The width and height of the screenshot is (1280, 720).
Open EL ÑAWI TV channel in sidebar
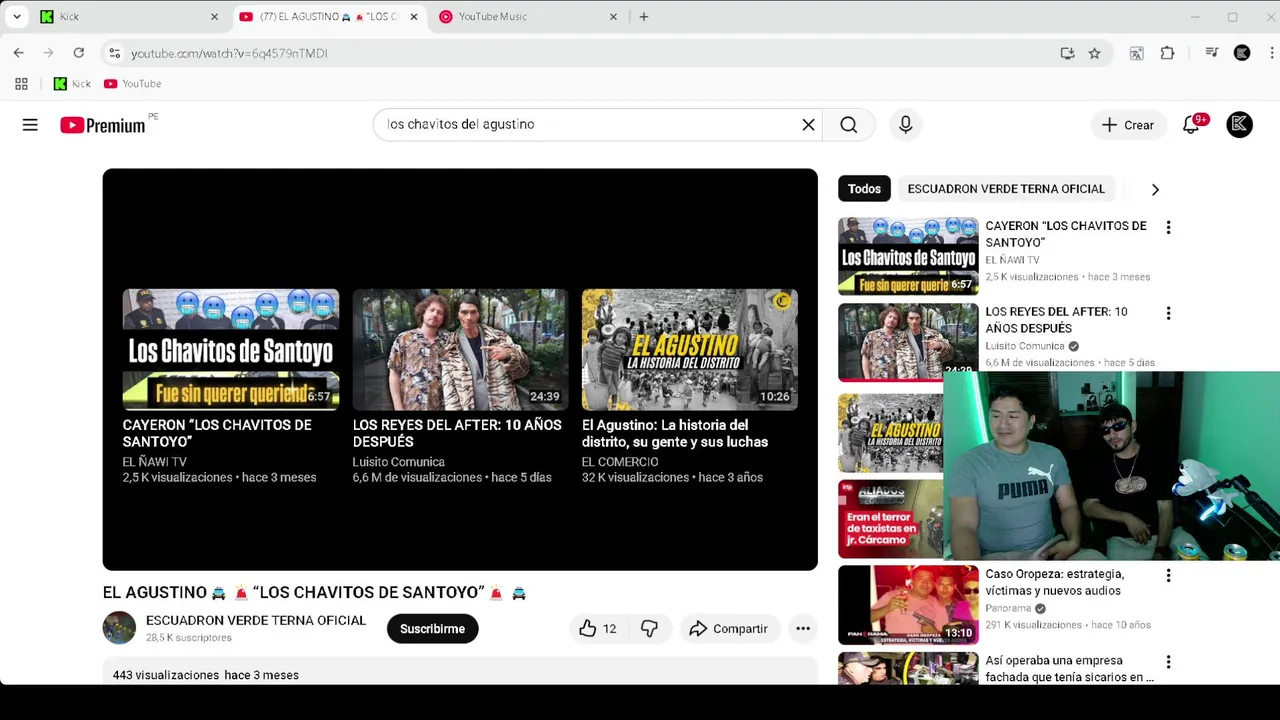1012,260
